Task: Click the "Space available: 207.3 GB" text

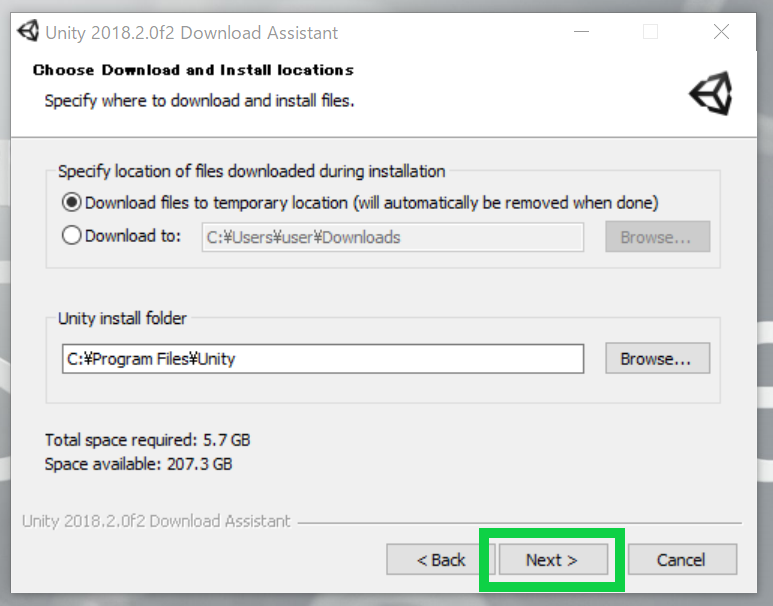Action: click(x=138, y=464)
